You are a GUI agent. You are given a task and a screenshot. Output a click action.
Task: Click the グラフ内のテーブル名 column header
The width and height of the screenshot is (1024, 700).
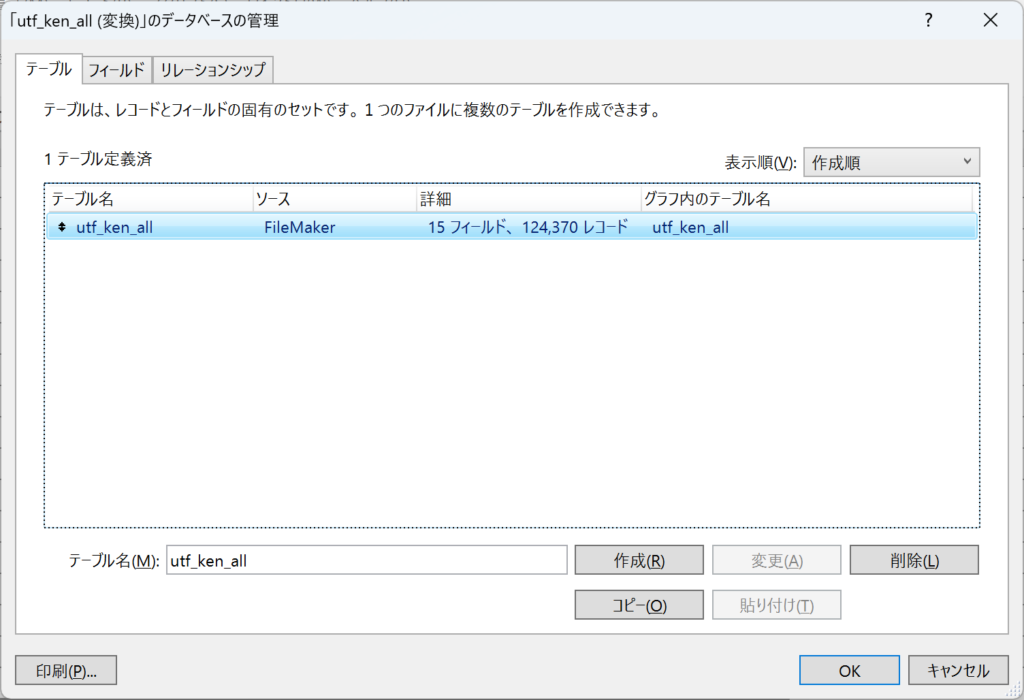pos(805,199)
